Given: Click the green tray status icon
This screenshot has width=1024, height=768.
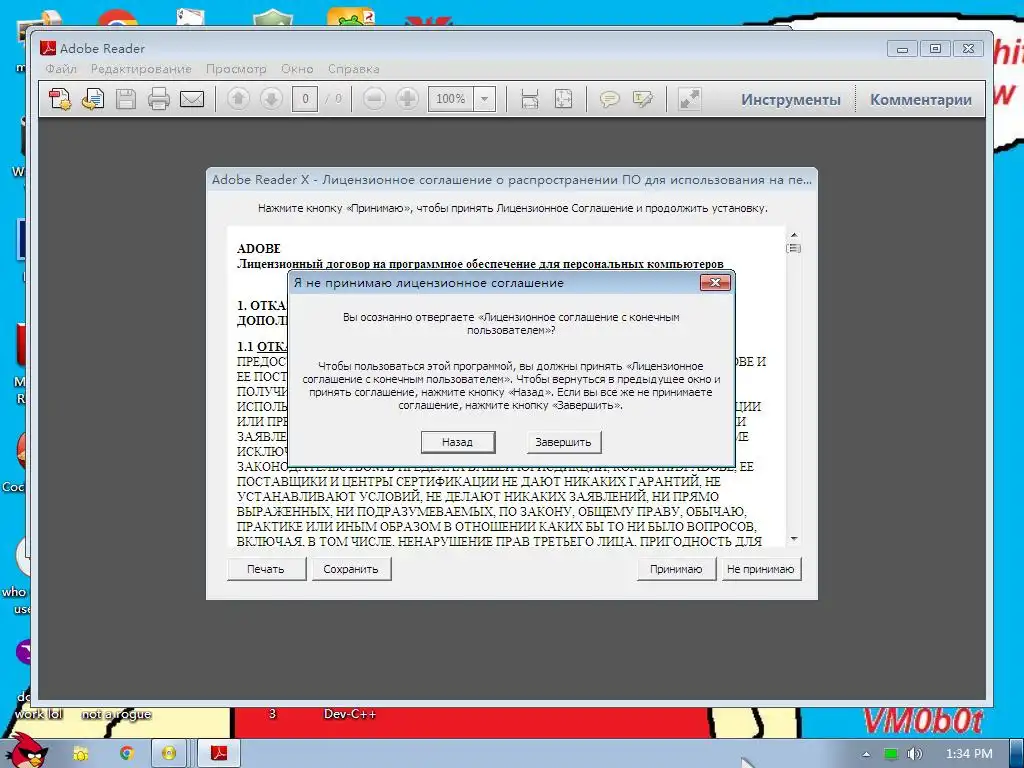Looking at the screenshot, I should pyautogui.click(x=890, y=754).
